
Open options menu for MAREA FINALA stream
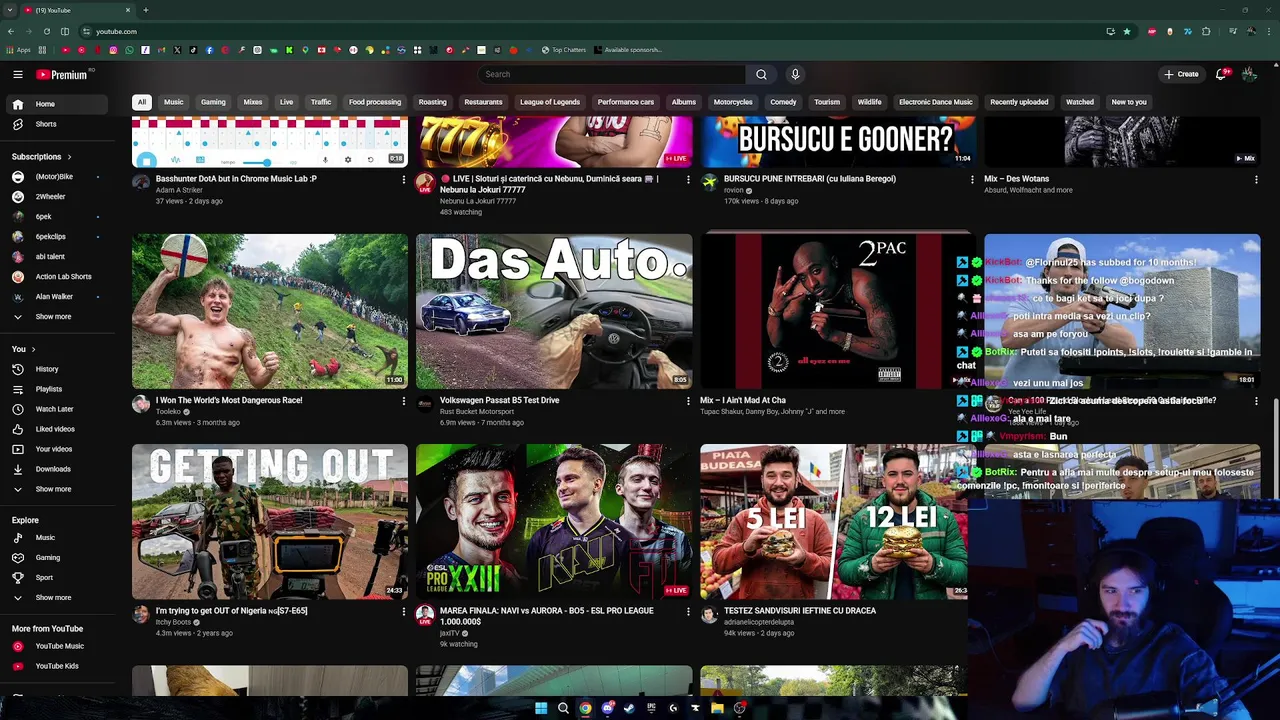click(688, 611)
